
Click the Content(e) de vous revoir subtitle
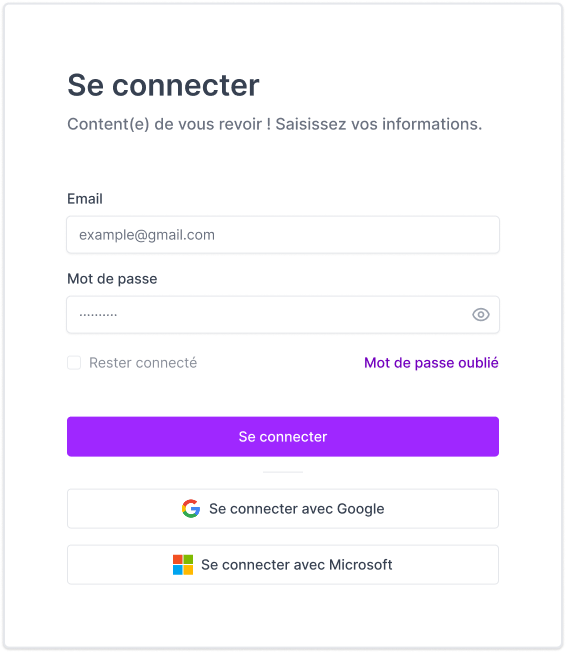click(274, 124)
